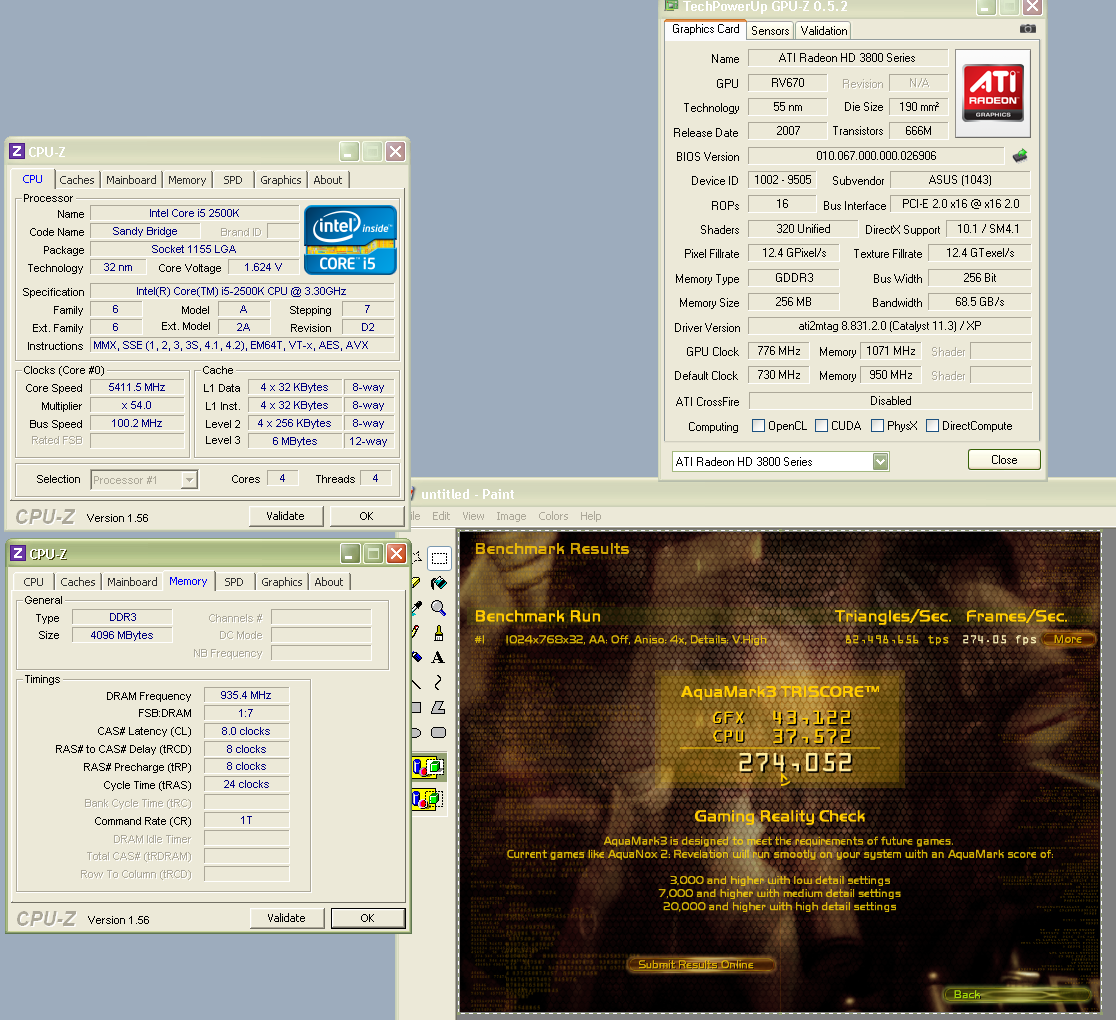Click the DRAM Frequency value 935.4 MHz
Viewport: 1116px width, 1020px height.
click(x=246, y=695)
